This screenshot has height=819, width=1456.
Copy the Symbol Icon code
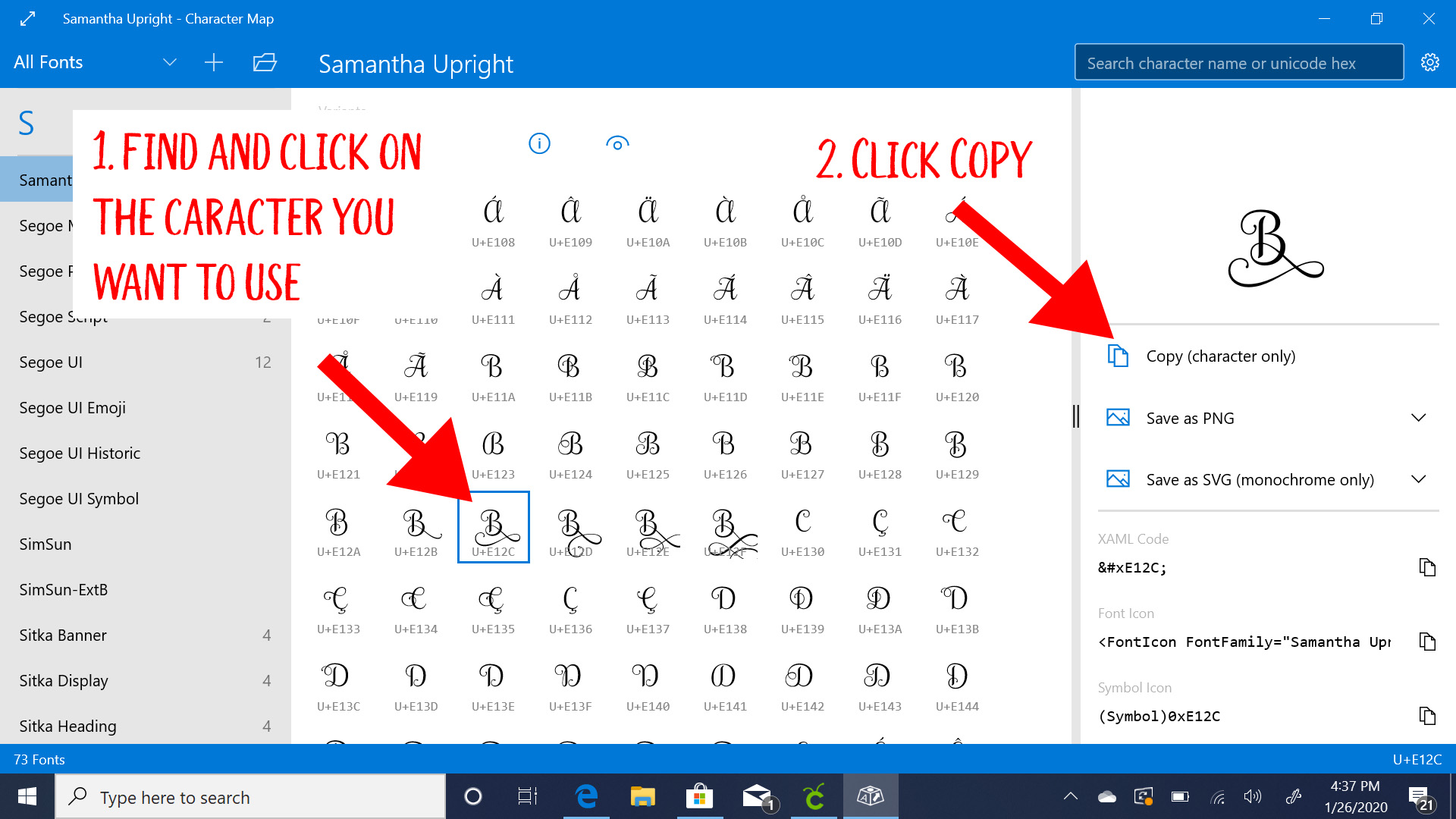tap(1427, 716)
